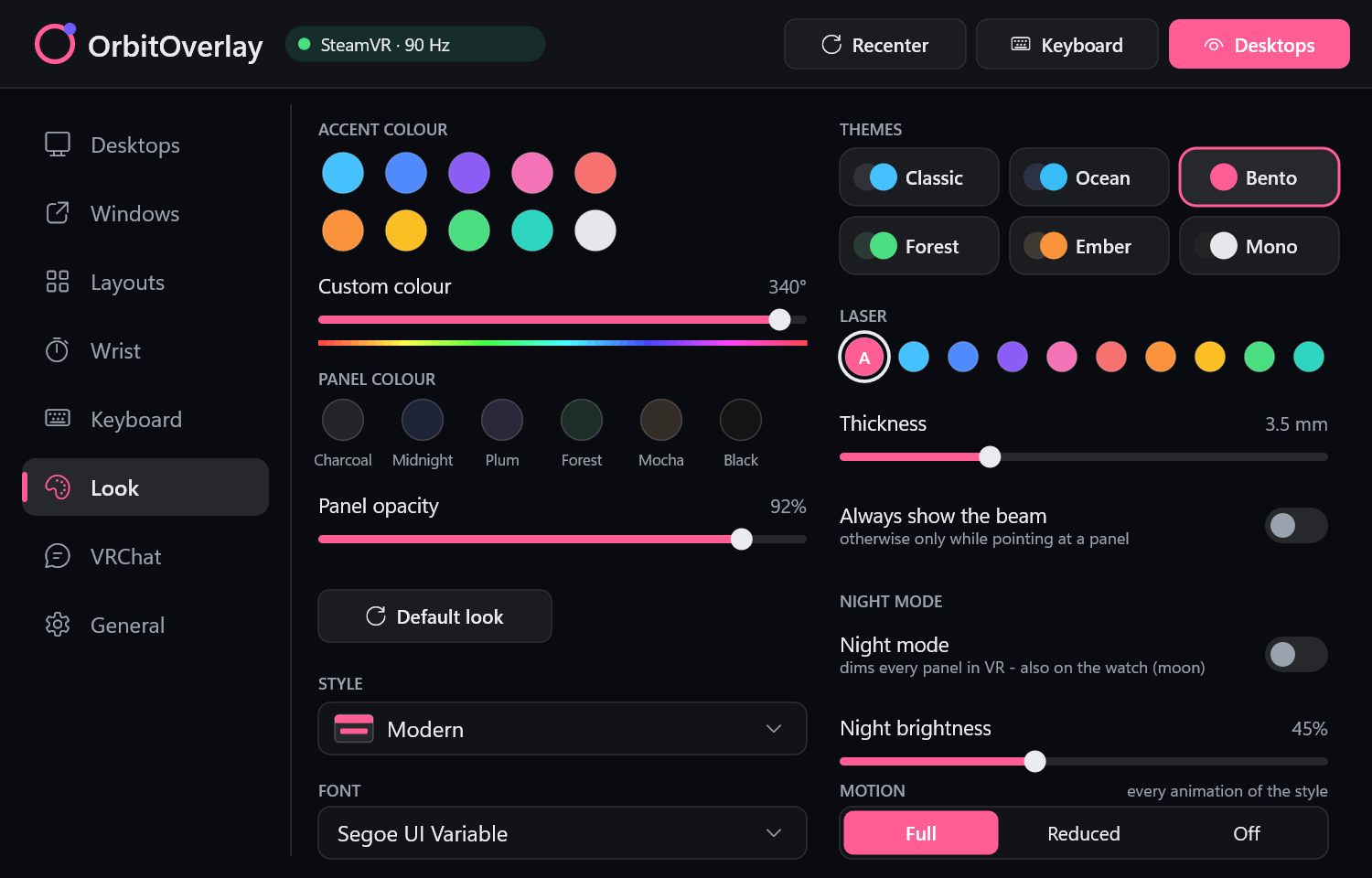
Task: Choose the yellow laser colour swatch
Action: [x=1210, y=357]
